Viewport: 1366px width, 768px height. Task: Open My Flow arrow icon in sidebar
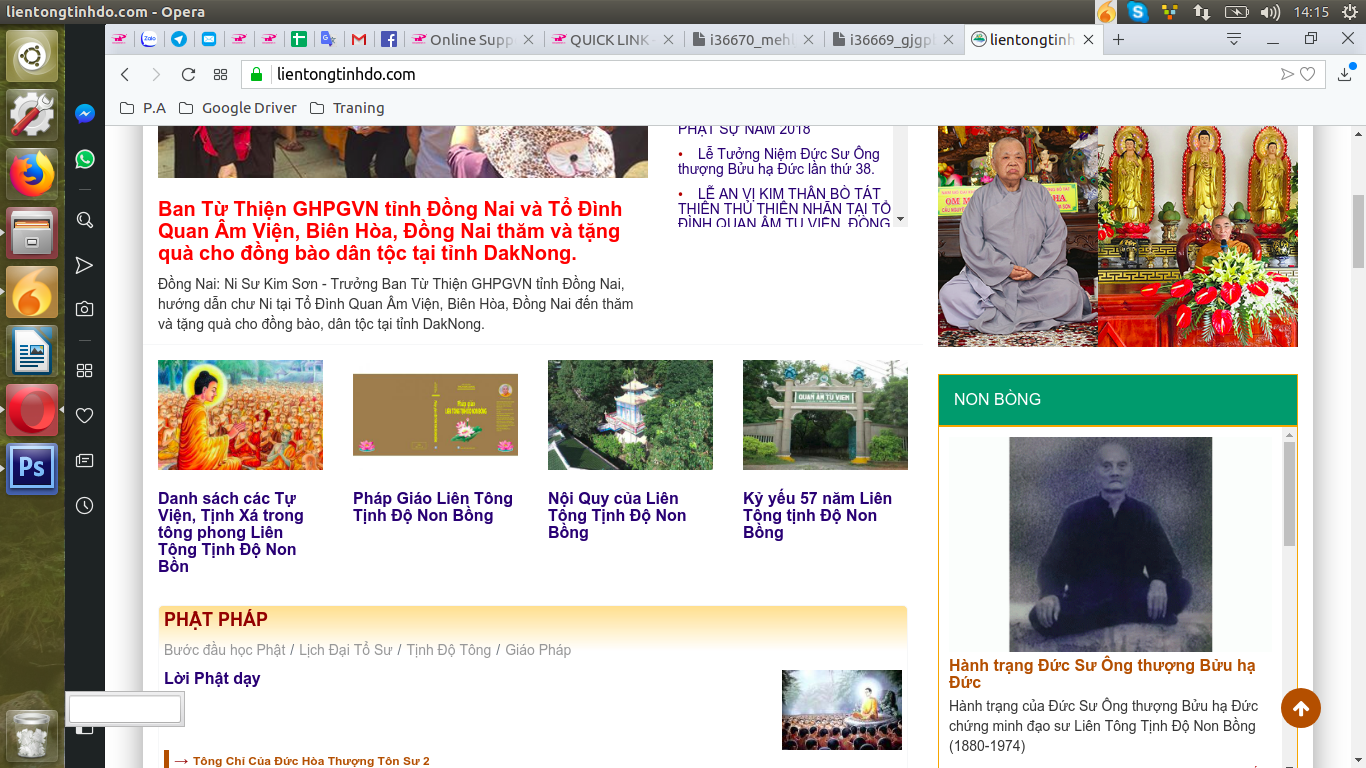(85, 265)
